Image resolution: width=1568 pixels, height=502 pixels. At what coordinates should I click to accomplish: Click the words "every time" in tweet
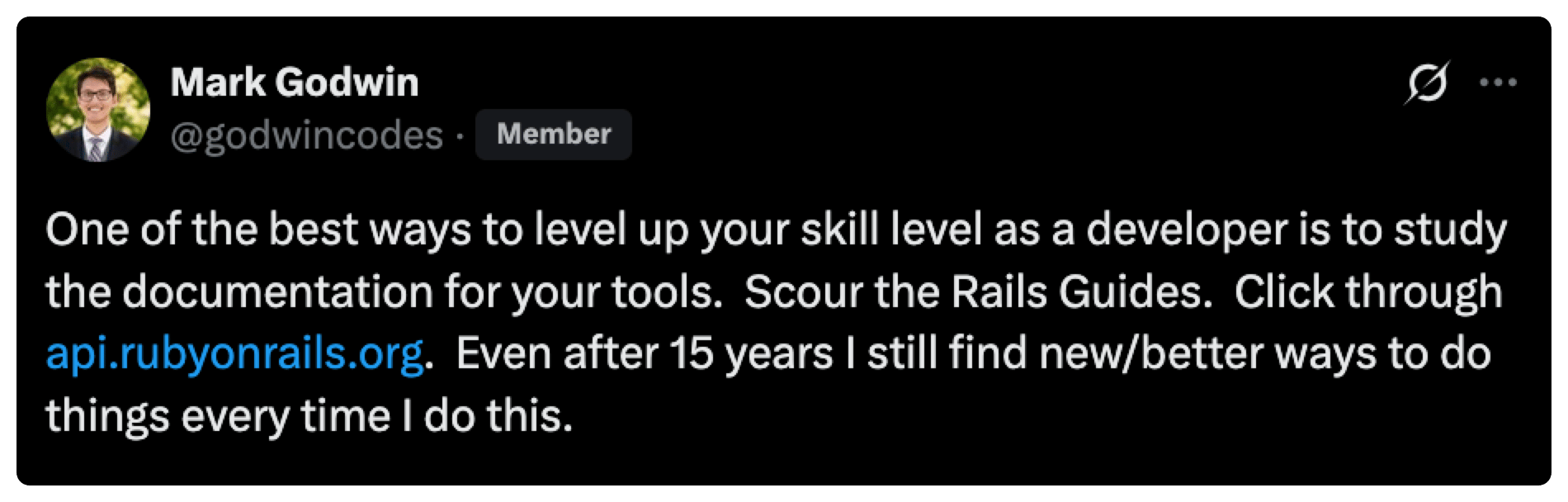(x=286, y=416)
